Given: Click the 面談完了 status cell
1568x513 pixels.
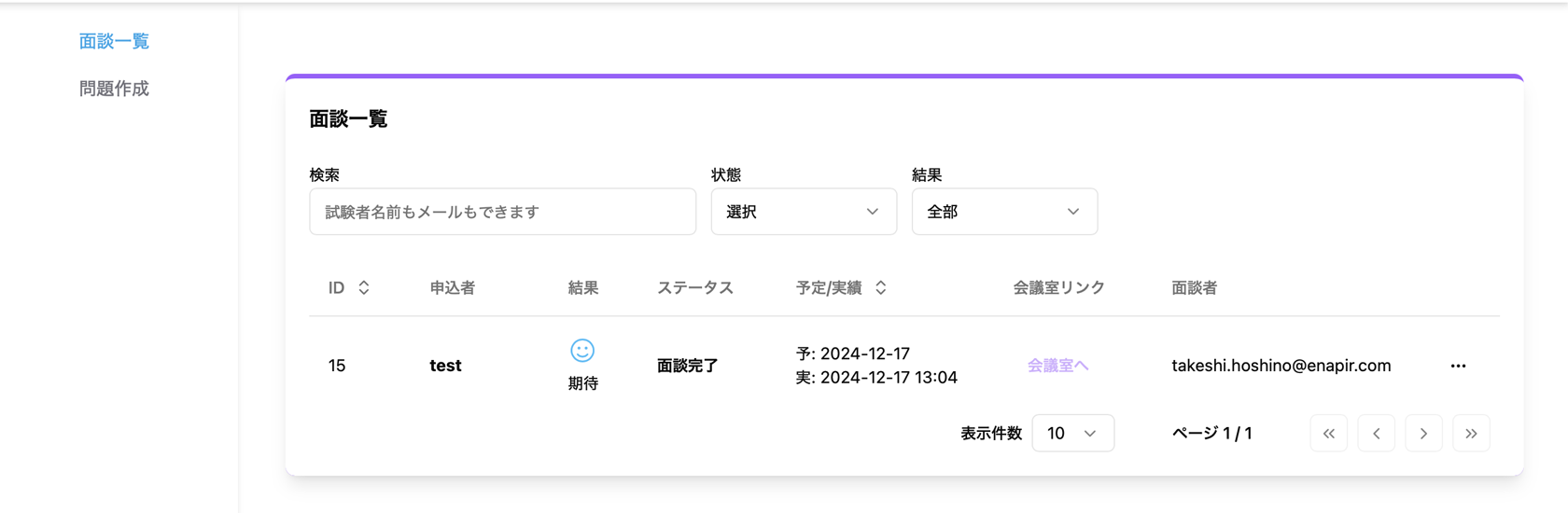Looking at the screenshot, I should point(688,366).
